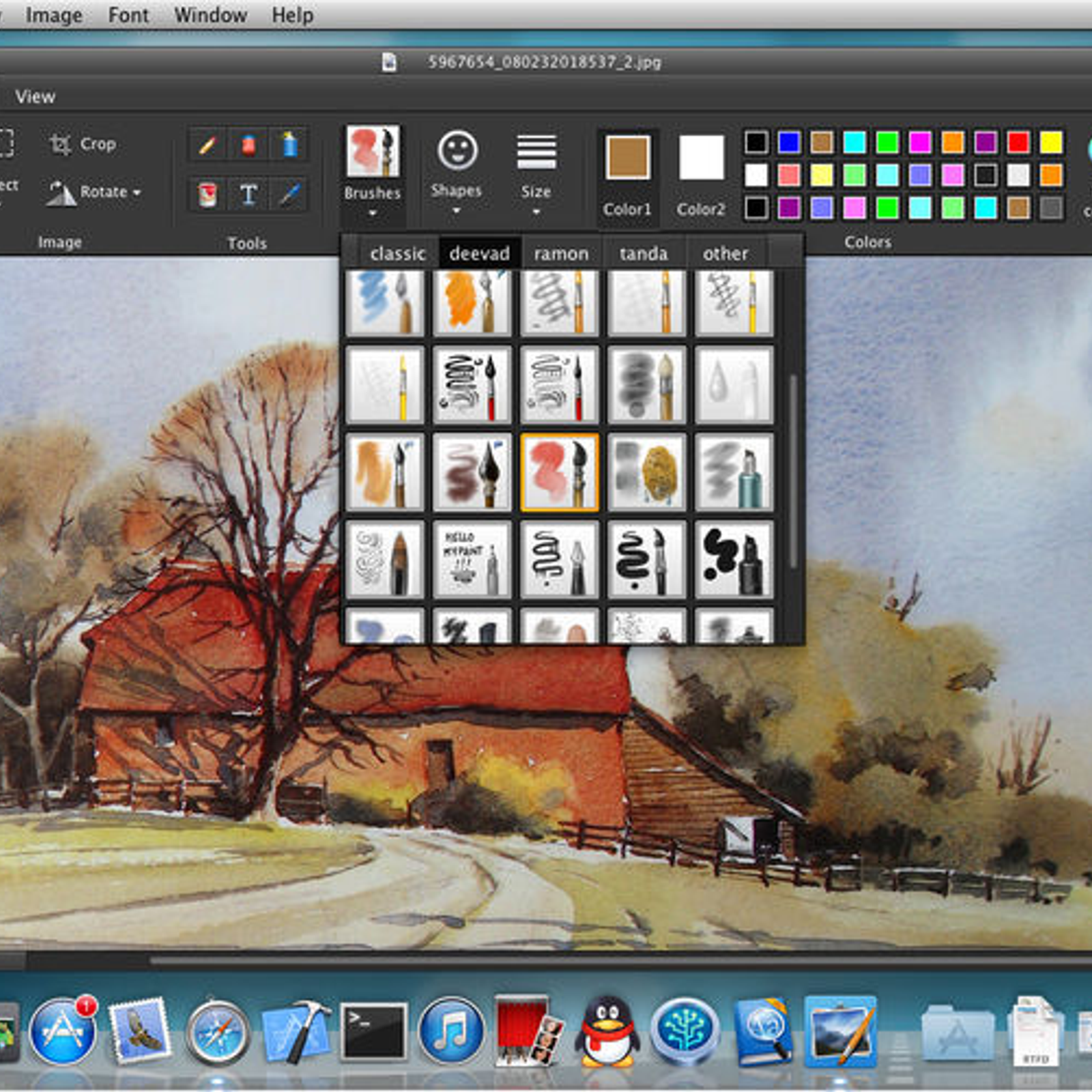Screen dimensions: 1092x1092
Task: Open Terminal from the dock
Action: [x=373, y=1031]
